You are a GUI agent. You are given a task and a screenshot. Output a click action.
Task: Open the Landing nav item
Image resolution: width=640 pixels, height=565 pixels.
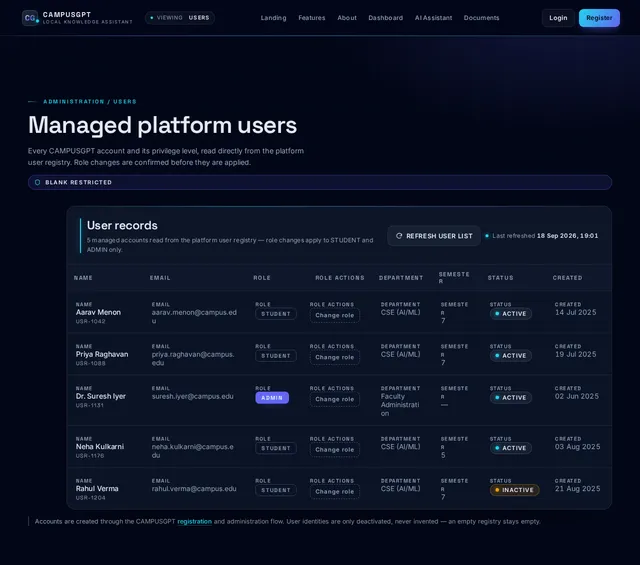[x=273, y=18]
